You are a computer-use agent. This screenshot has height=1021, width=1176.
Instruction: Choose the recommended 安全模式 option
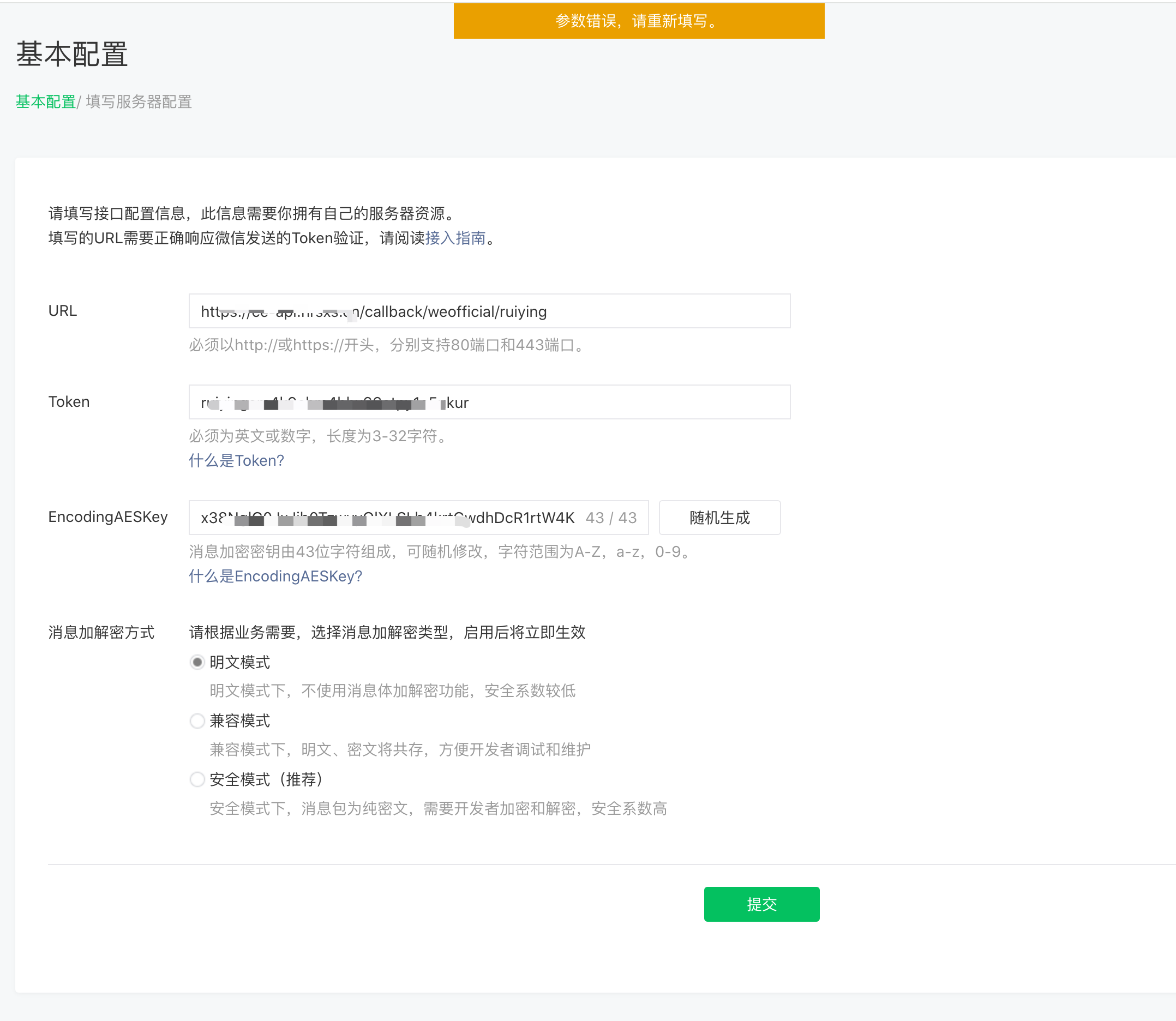(x=197, y=779)
